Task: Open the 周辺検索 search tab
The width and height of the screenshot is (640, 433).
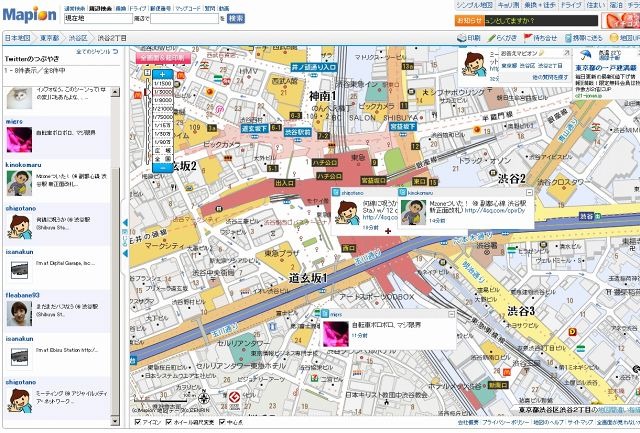Action: pos(100,9)
